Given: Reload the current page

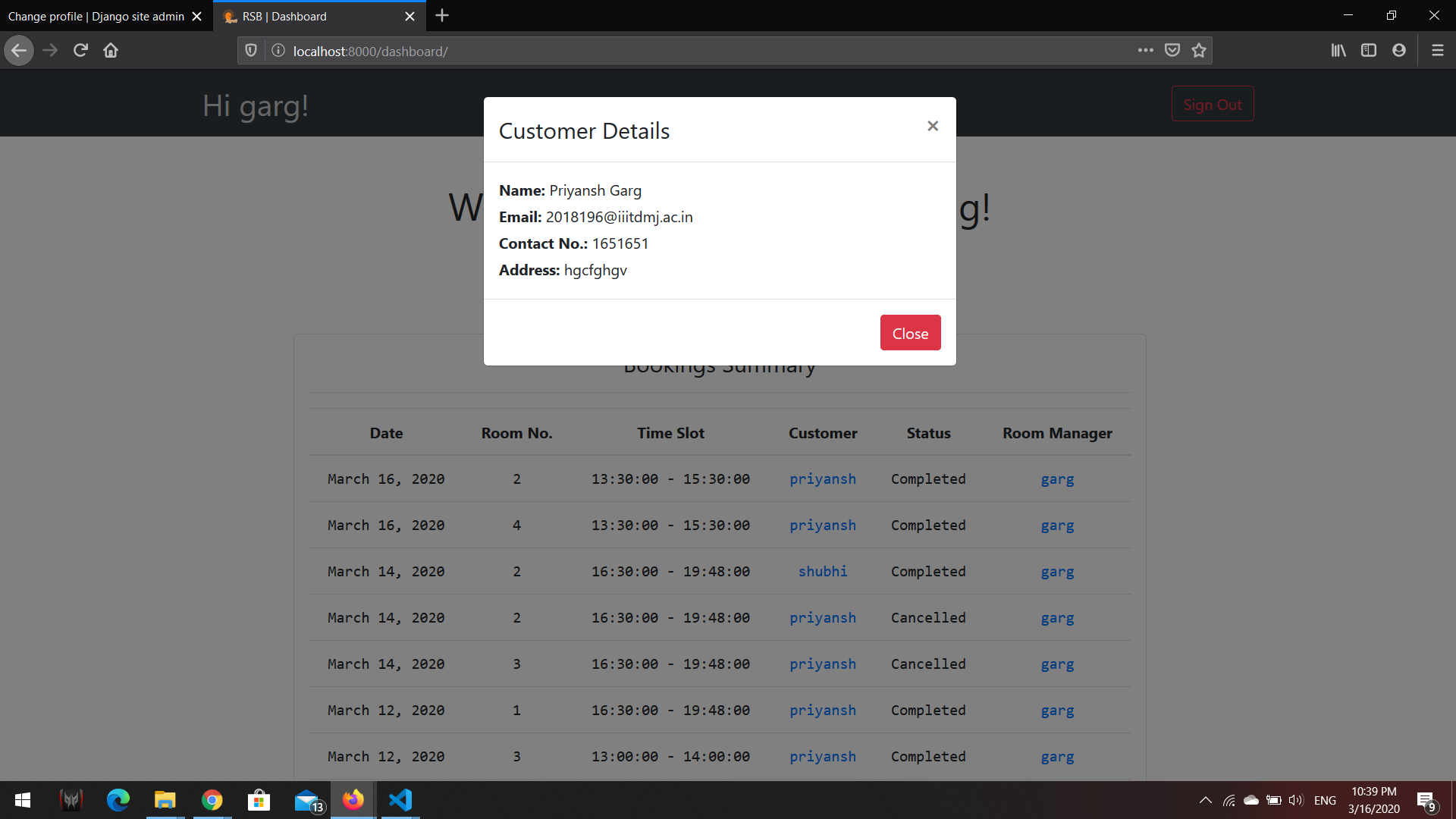Looking at the screenshot, I should pyautogui.click(x=80, y=50).
